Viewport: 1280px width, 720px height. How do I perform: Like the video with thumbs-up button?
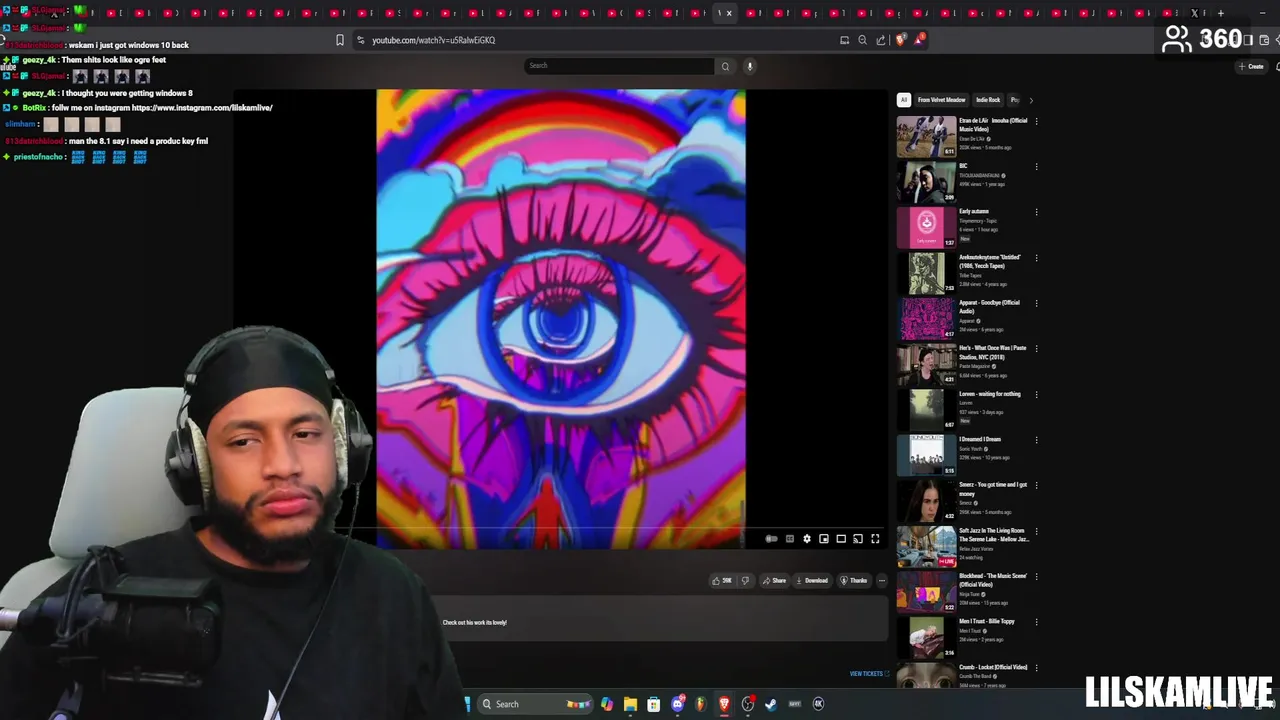[721, 580]
